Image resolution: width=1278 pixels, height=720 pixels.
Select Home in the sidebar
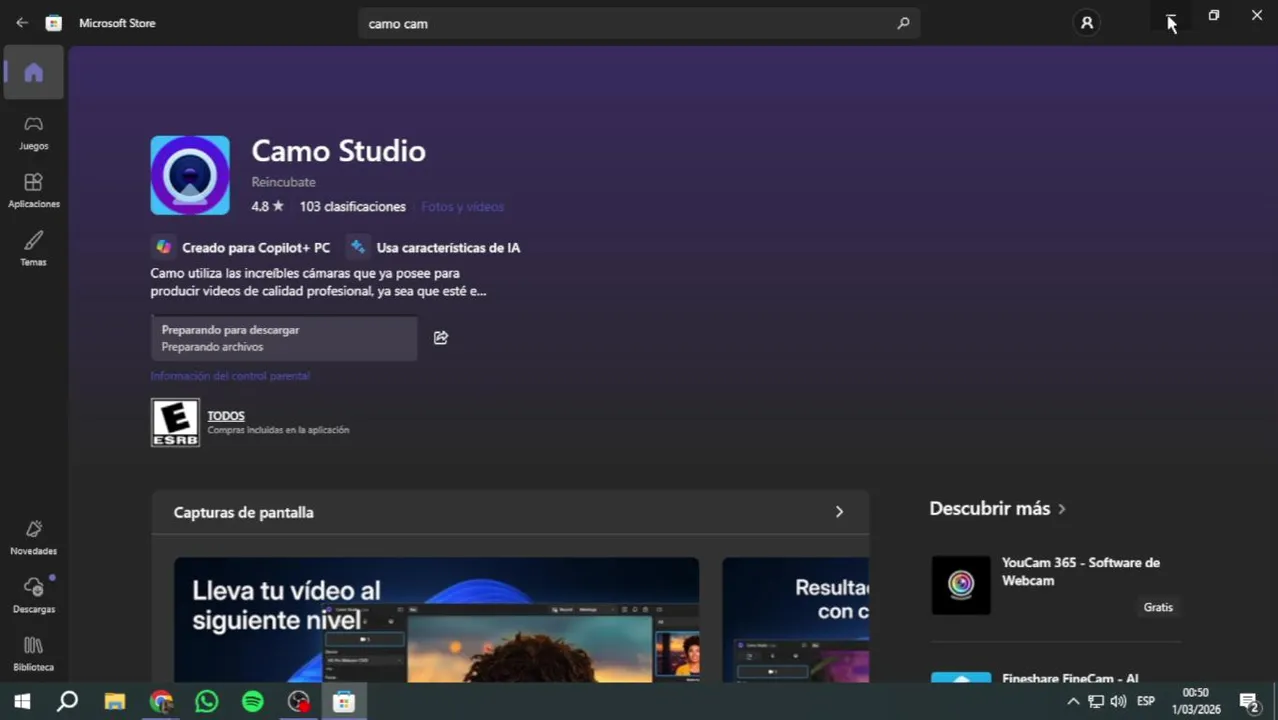(34, 72)
